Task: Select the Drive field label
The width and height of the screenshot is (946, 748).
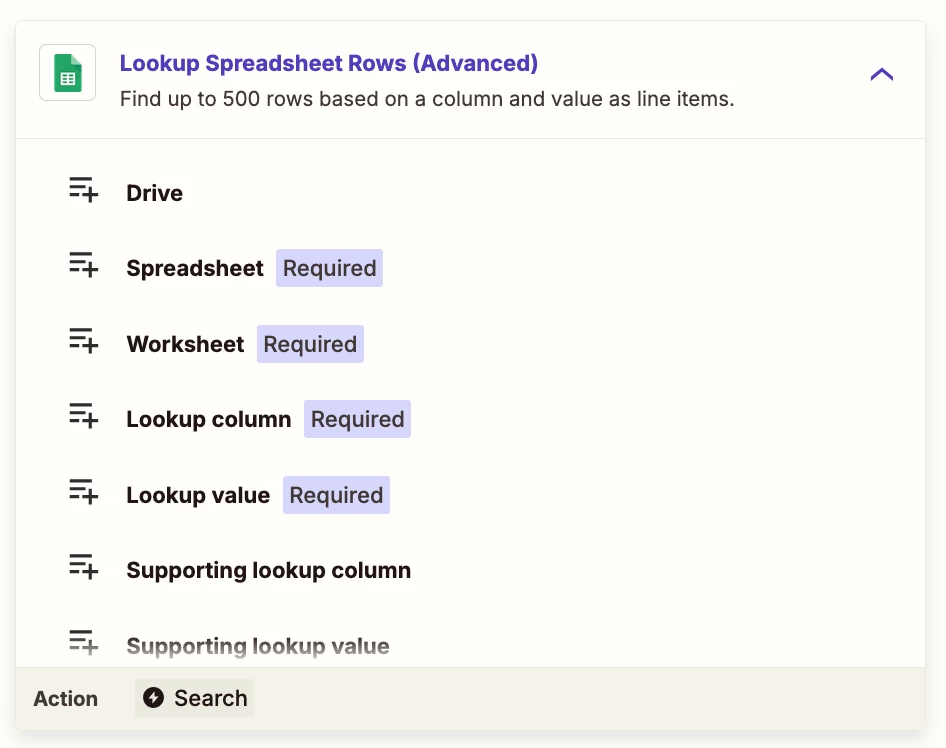Action: click(154, 193)
